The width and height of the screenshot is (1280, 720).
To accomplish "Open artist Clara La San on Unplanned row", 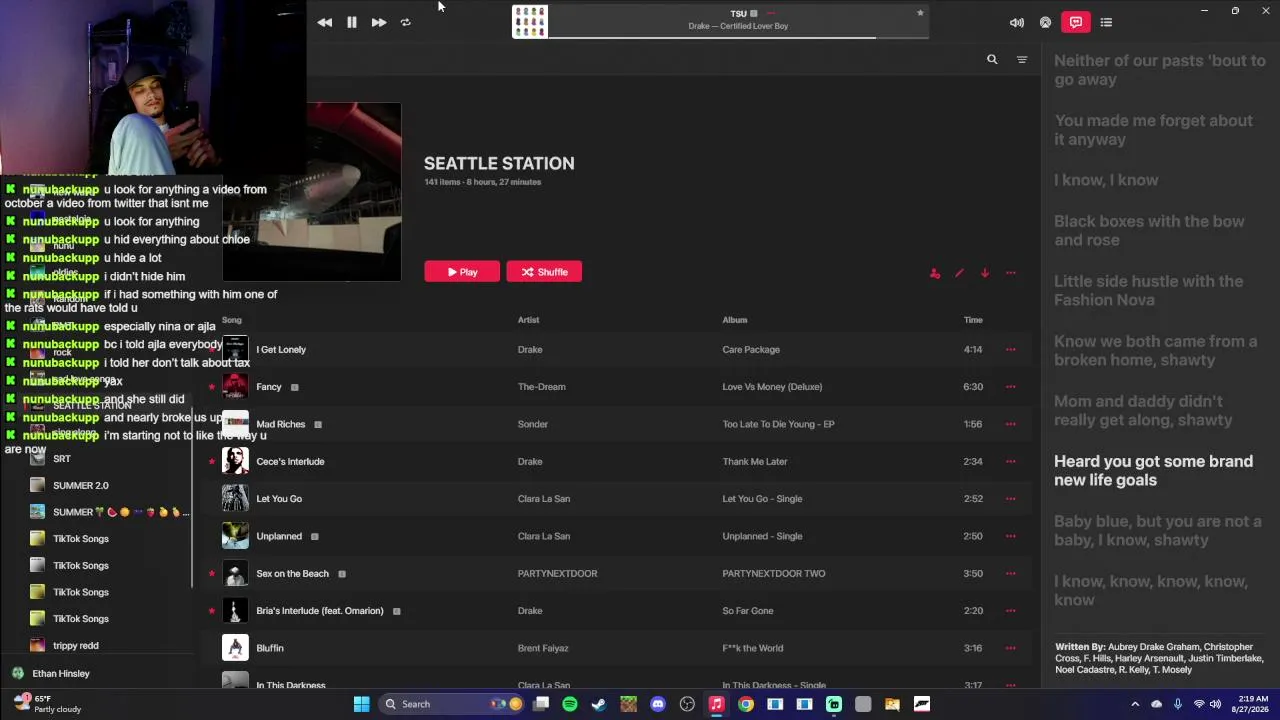I will (544, 536).
